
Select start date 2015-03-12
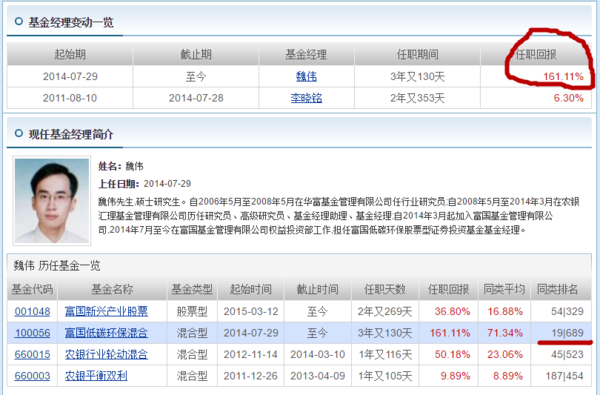[x=251, y=311]
